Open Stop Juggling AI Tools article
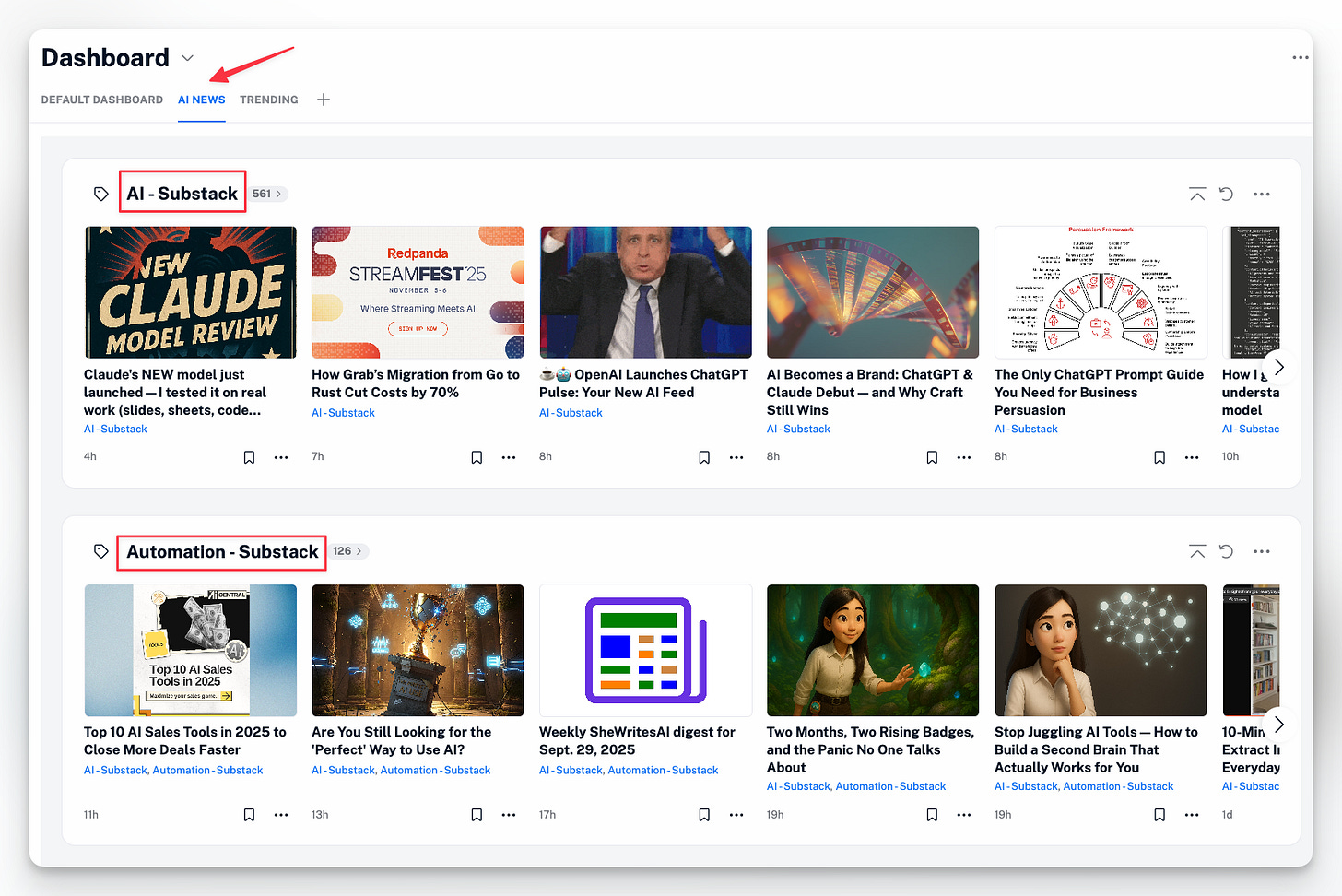The image size is (1342, 896). (1096, 749)
